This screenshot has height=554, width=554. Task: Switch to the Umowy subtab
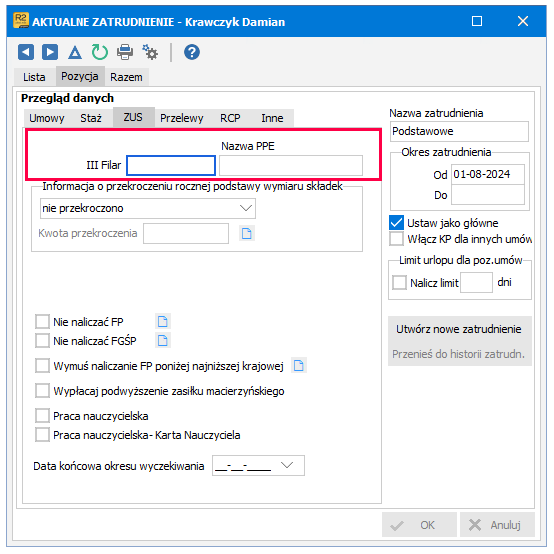coord(47,118)
